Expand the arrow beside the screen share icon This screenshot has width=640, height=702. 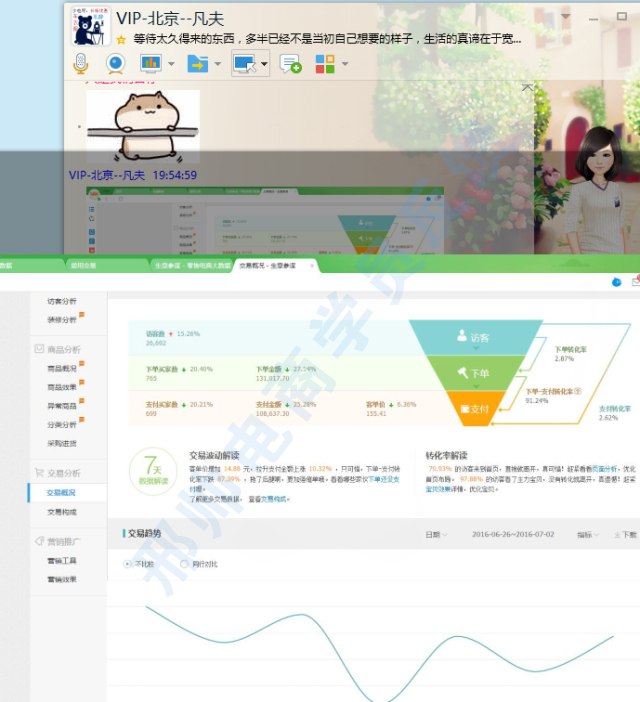(x=265, y=64)
